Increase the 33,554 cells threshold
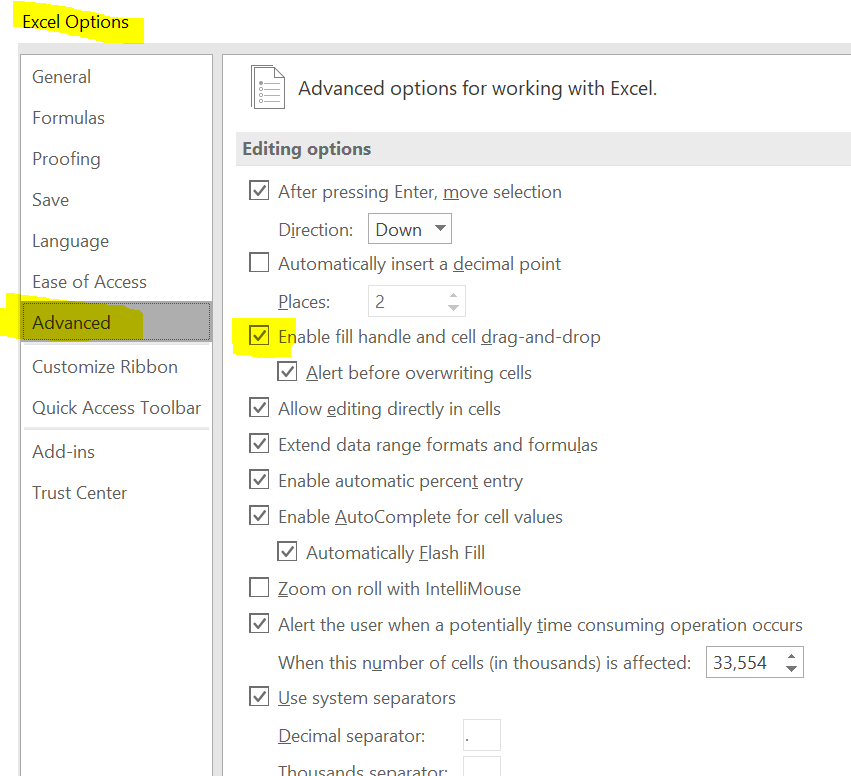This screenshot has width=851, height=776. (791, 656)
